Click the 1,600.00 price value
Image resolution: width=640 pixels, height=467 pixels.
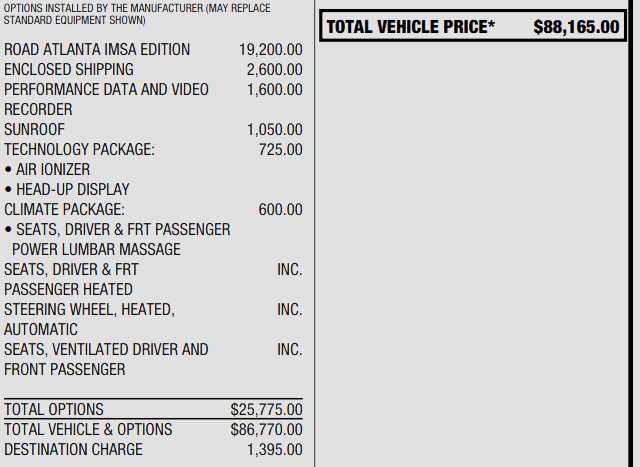point(274,90)
